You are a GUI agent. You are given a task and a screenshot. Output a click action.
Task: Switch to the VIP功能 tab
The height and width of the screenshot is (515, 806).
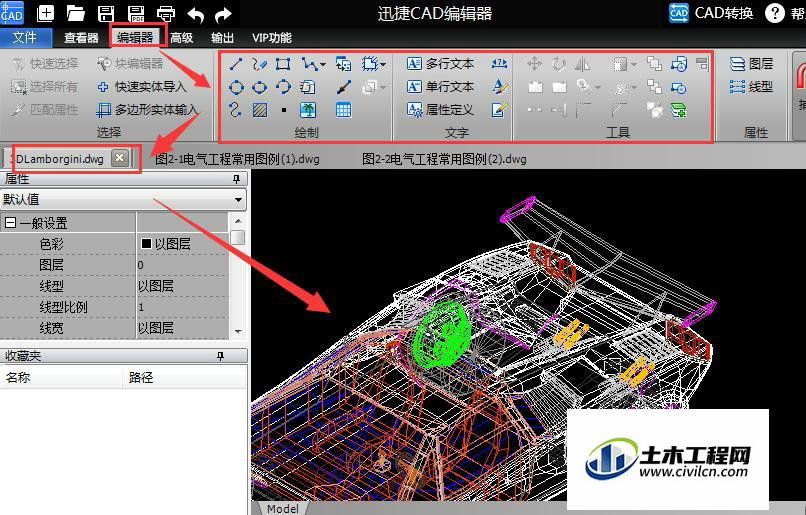[x=271, y=38]
